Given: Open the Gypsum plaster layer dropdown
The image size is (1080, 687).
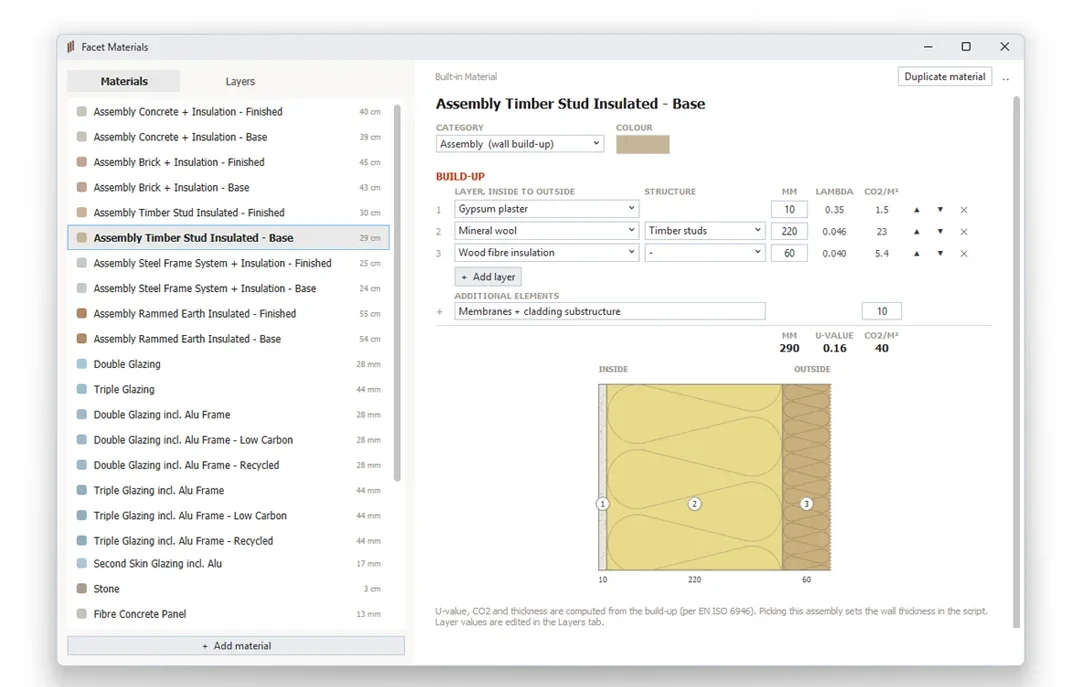Looking at the screenshot, I should 546,209.
